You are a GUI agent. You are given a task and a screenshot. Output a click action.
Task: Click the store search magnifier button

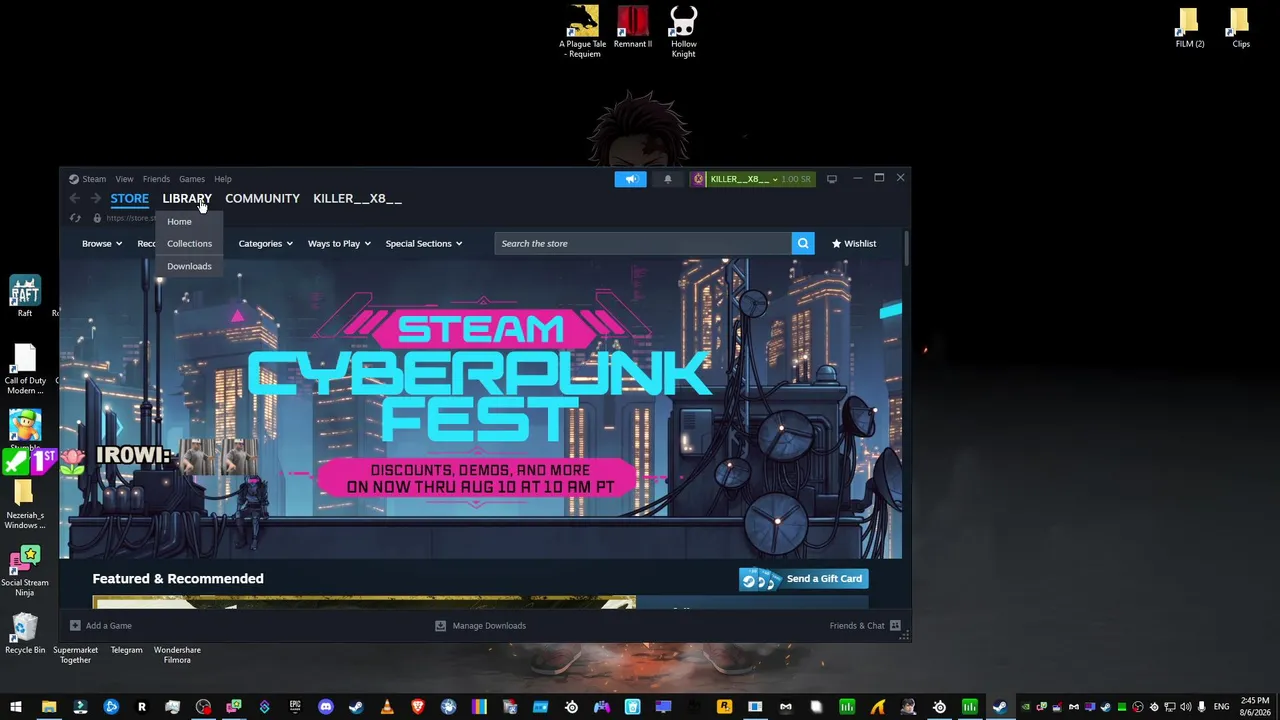coord(803,243)
